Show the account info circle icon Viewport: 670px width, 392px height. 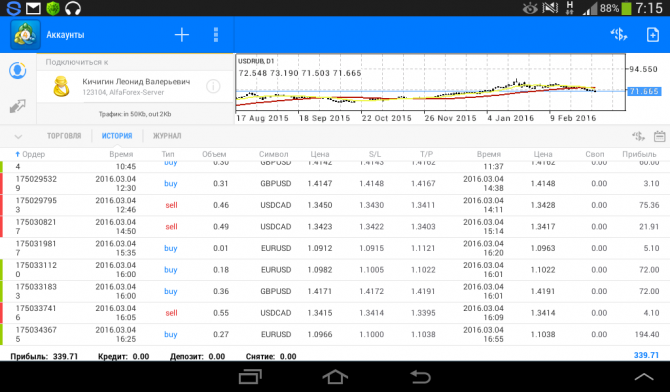pyautogui.click(x=213, y=87)
